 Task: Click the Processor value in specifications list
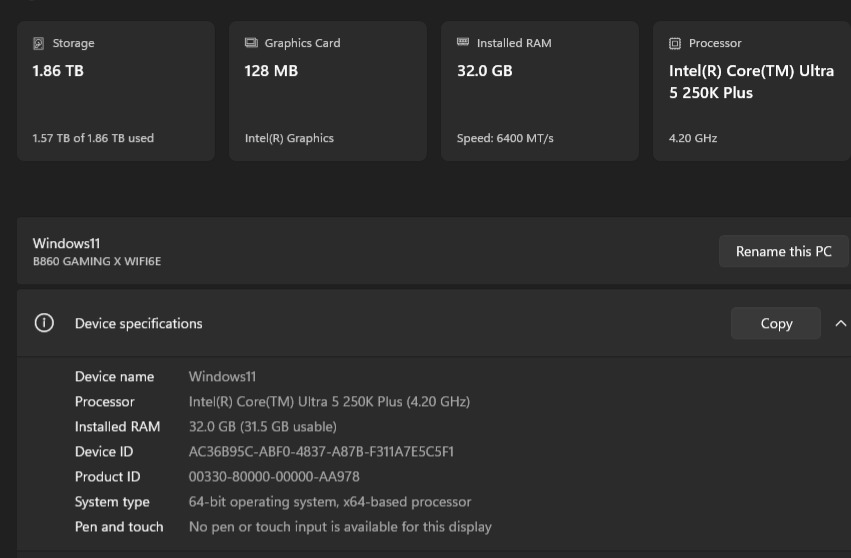(329, 402)
